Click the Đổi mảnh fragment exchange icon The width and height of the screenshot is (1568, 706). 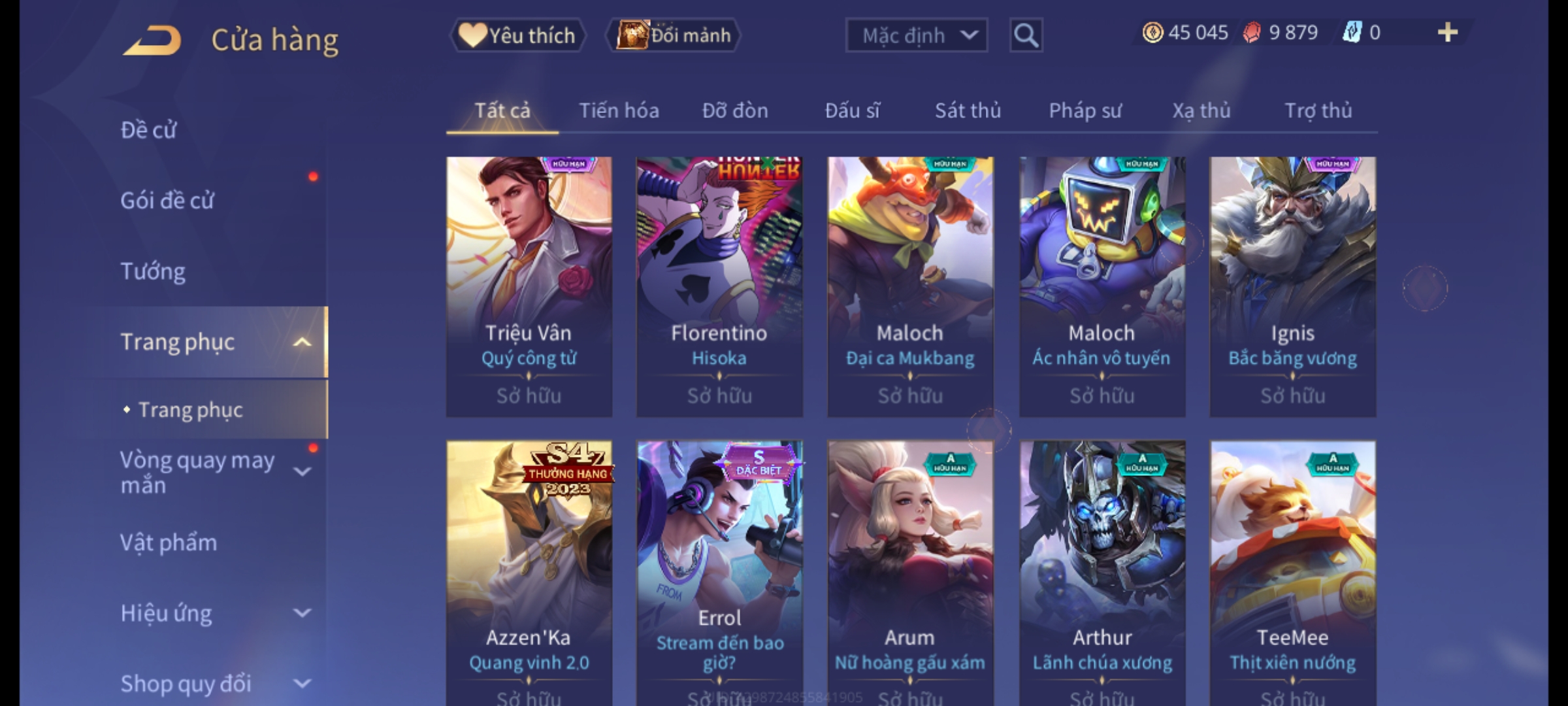(x=632, y=35)
